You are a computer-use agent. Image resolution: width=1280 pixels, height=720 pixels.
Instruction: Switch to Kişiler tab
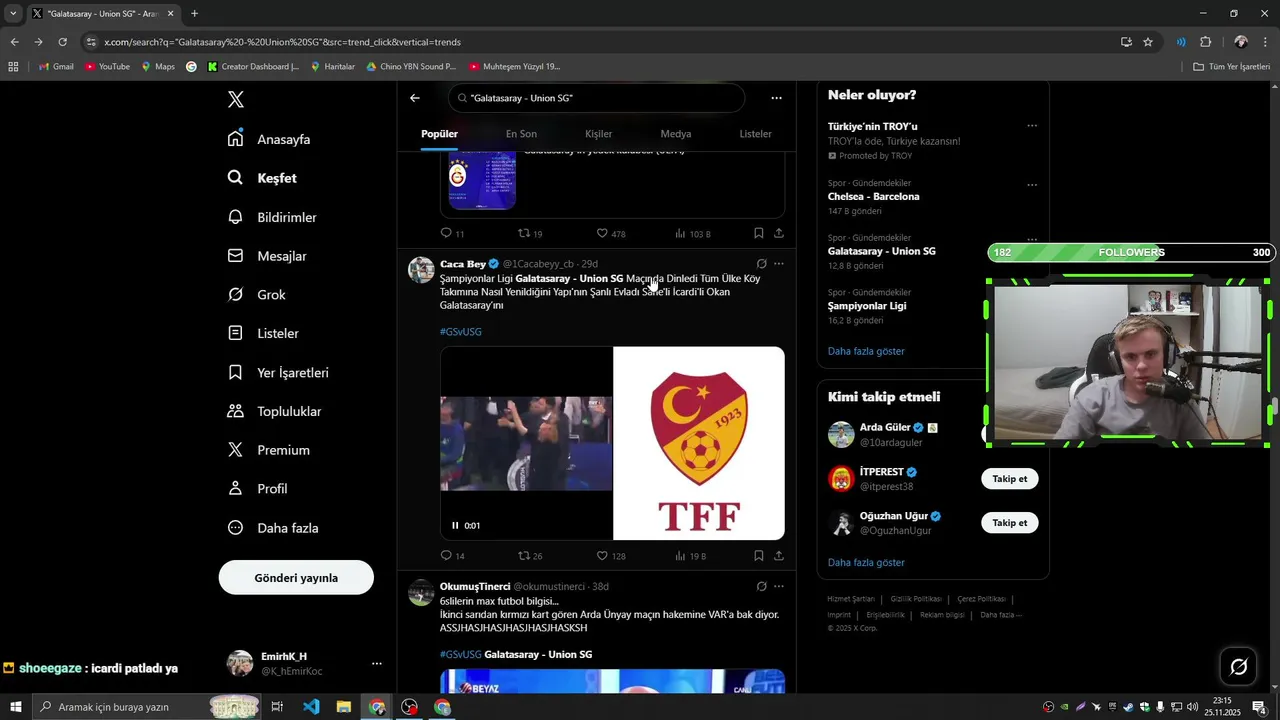tap(598, 134)
